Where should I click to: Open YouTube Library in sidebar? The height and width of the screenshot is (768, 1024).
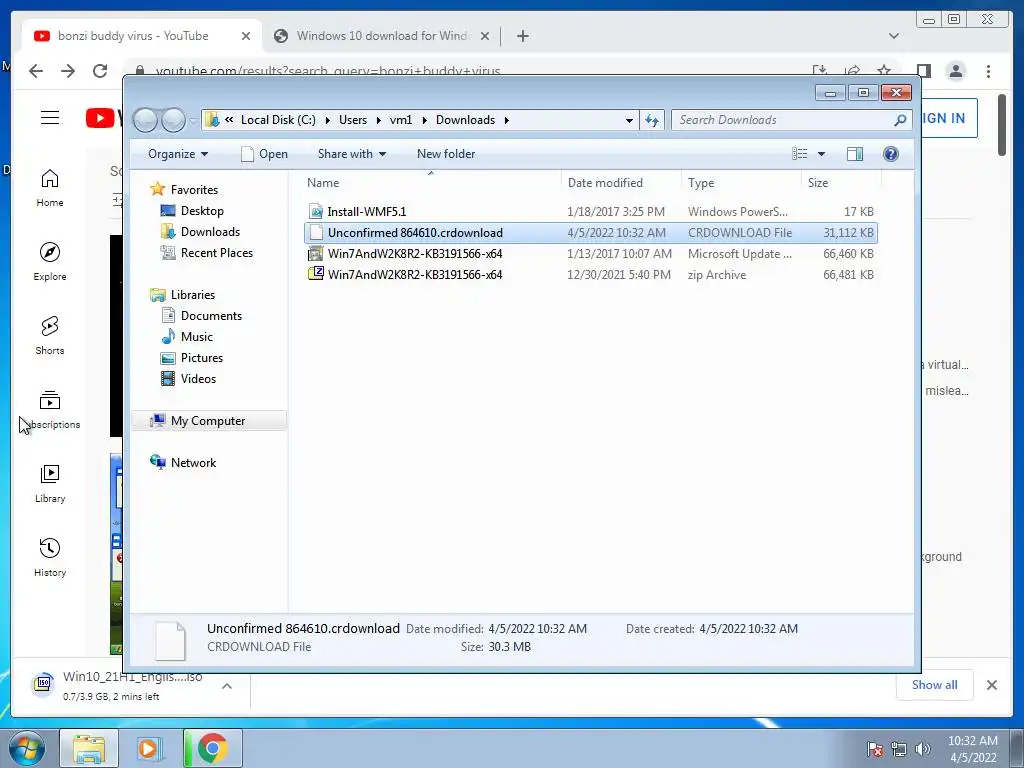click(x=50, y=484)
